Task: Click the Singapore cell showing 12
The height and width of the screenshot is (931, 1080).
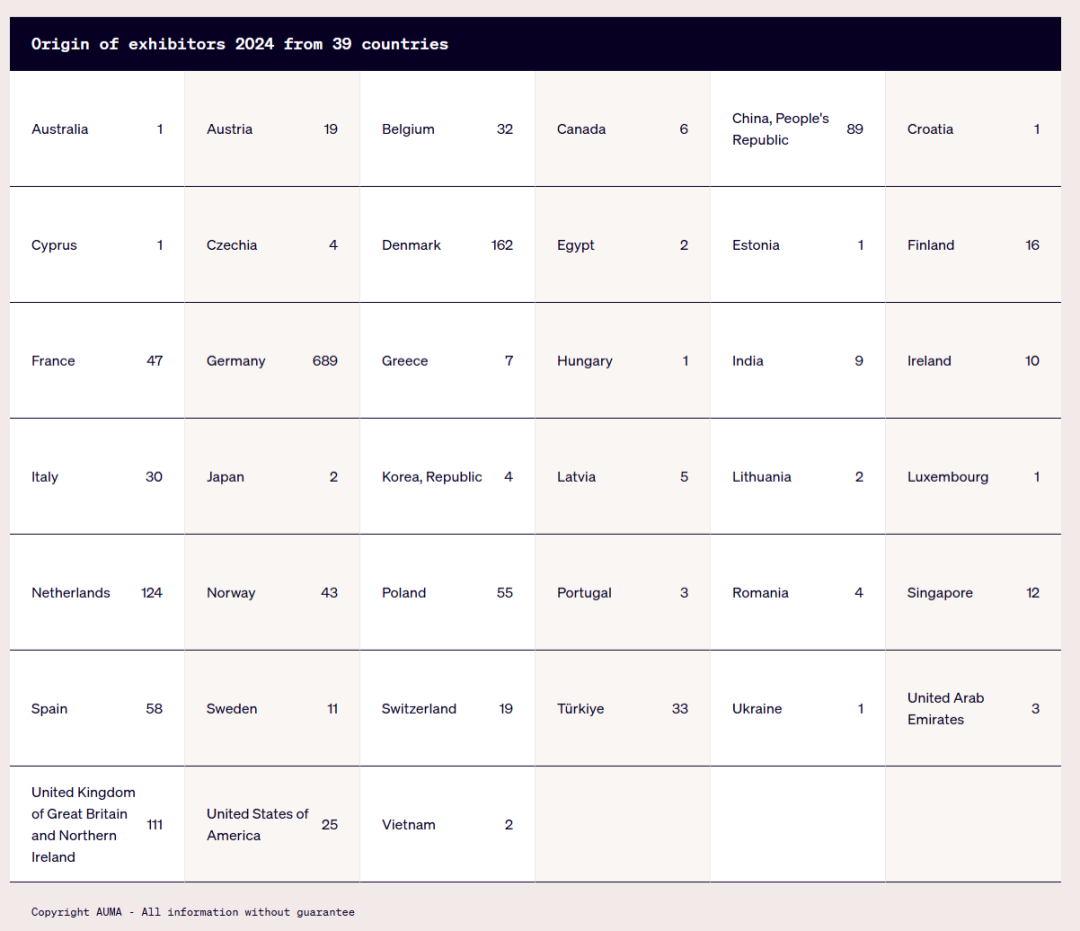Action: (972, 593)
